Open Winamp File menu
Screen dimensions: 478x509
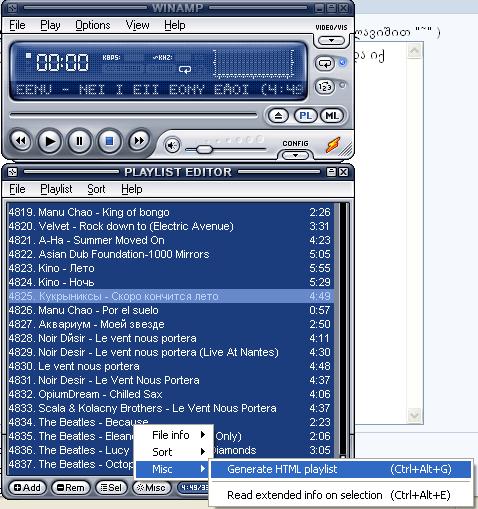[x=17, y=25]
